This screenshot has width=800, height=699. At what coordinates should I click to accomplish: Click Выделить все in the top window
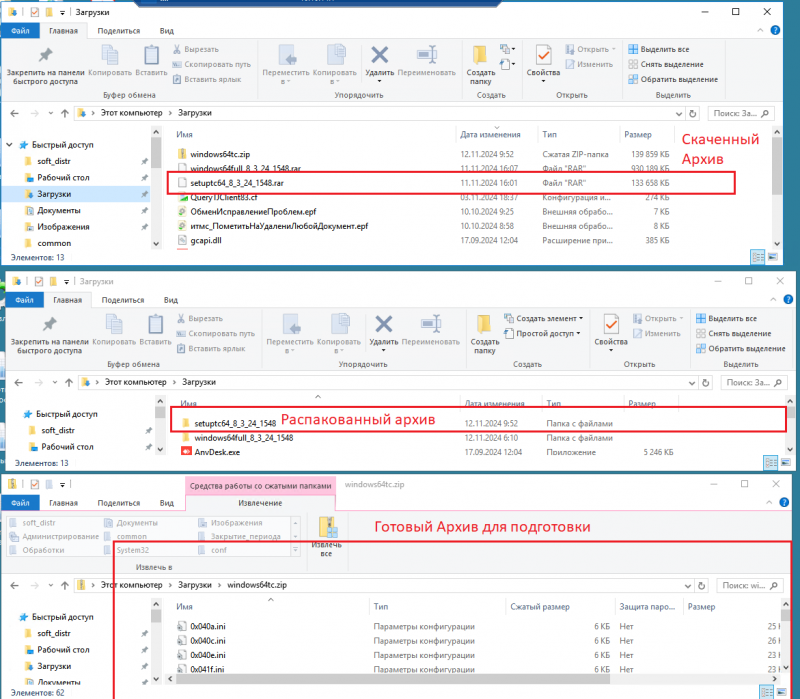658,49
